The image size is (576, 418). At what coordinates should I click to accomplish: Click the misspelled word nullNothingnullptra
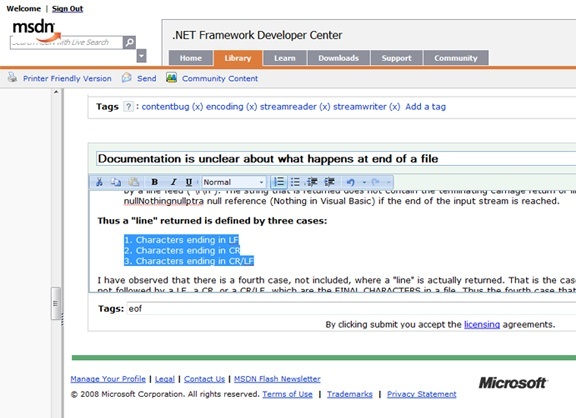click(x=163, y=201)
